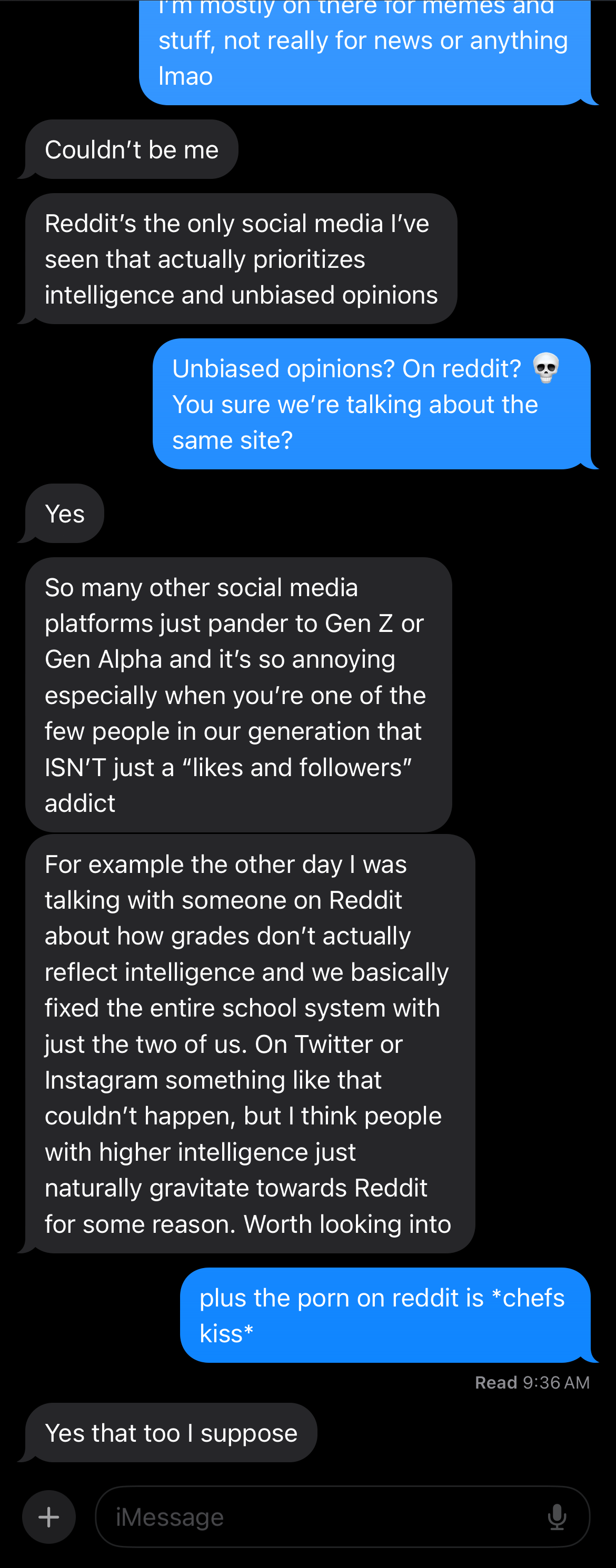
Task: Click the "Read 9:36 AM" receipt label
Action: pyautogui.click(x=532, y=1382)
